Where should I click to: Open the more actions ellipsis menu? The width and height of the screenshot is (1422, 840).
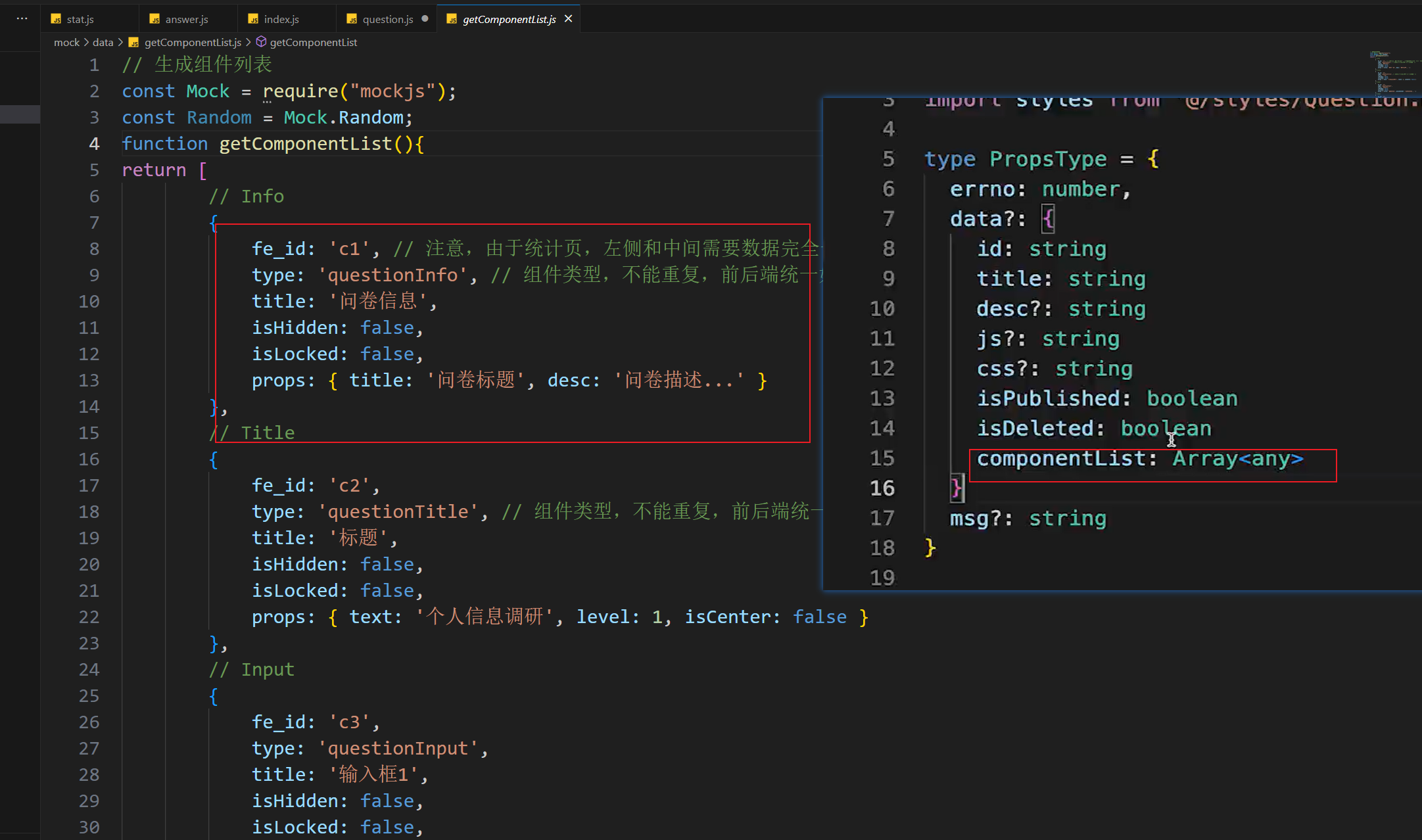(22, 18)
